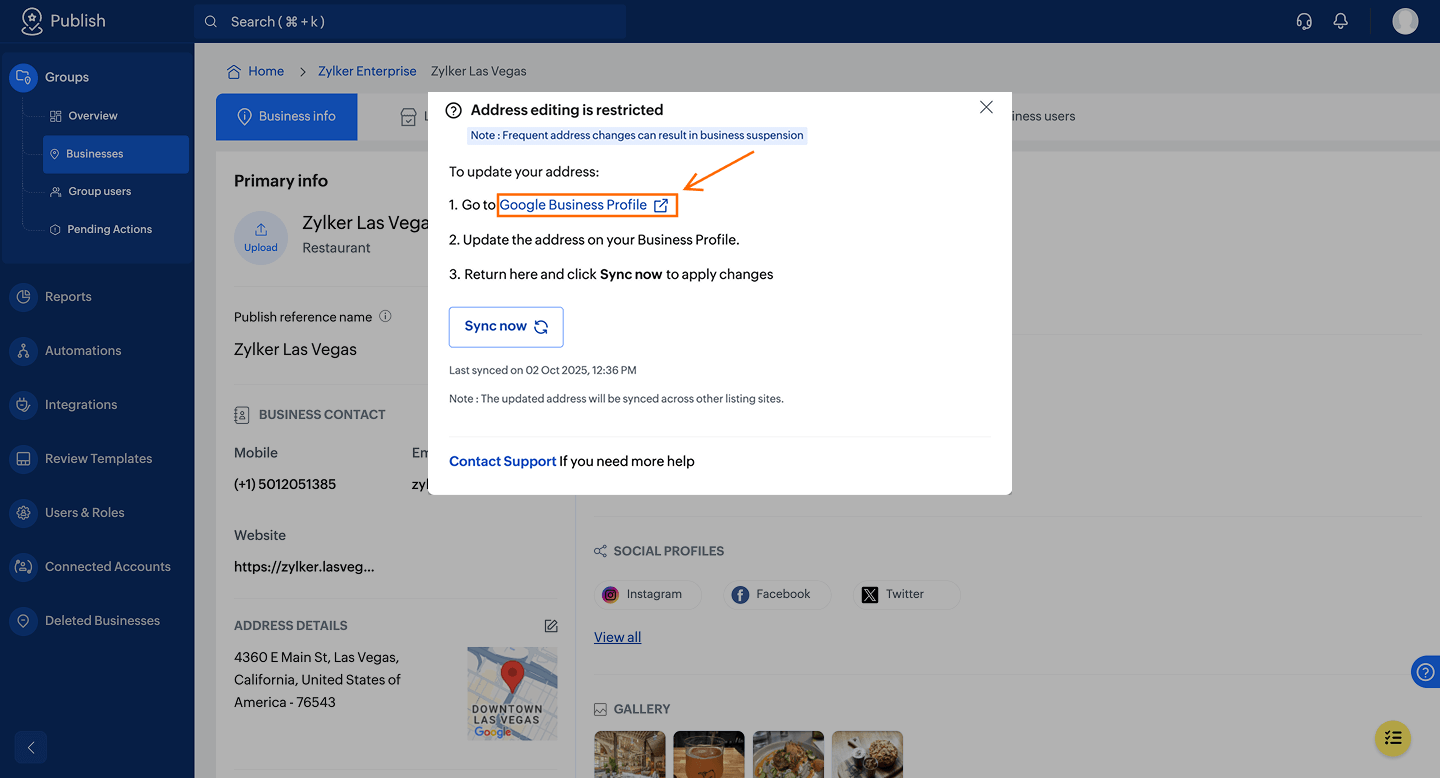Viewport: 1440px width, 778px height.
Task: Click the address text 4360 E Main St
Action: [x=317, y=680]
